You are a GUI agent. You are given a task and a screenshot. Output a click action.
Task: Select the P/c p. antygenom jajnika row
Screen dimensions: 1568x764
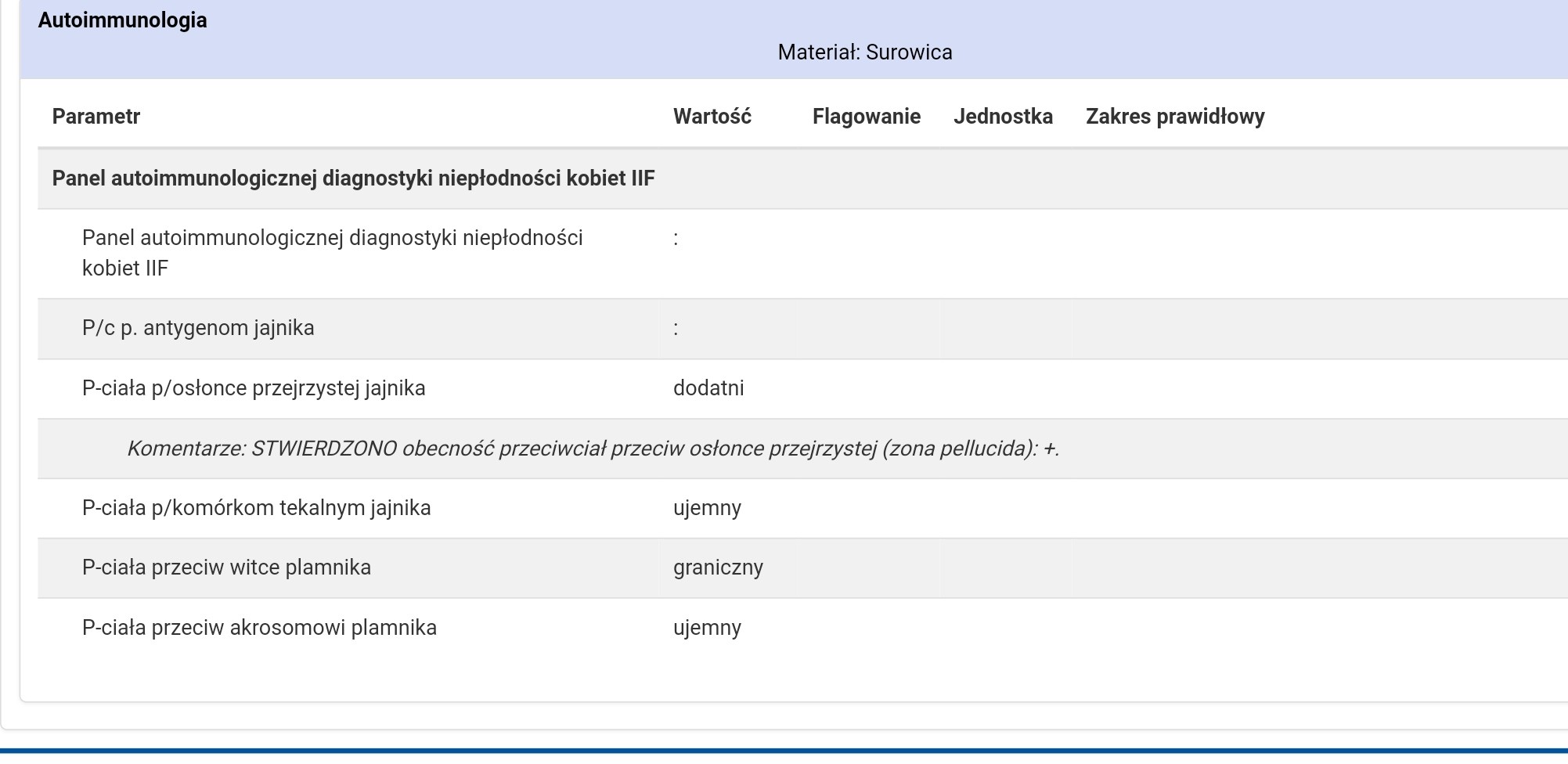pyautogui.click(x=198, y=328)
